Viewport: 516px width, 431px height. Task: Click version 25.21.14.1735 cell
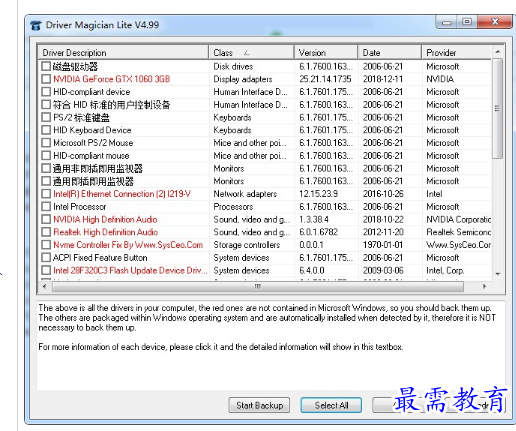click(x=325, y=79)
